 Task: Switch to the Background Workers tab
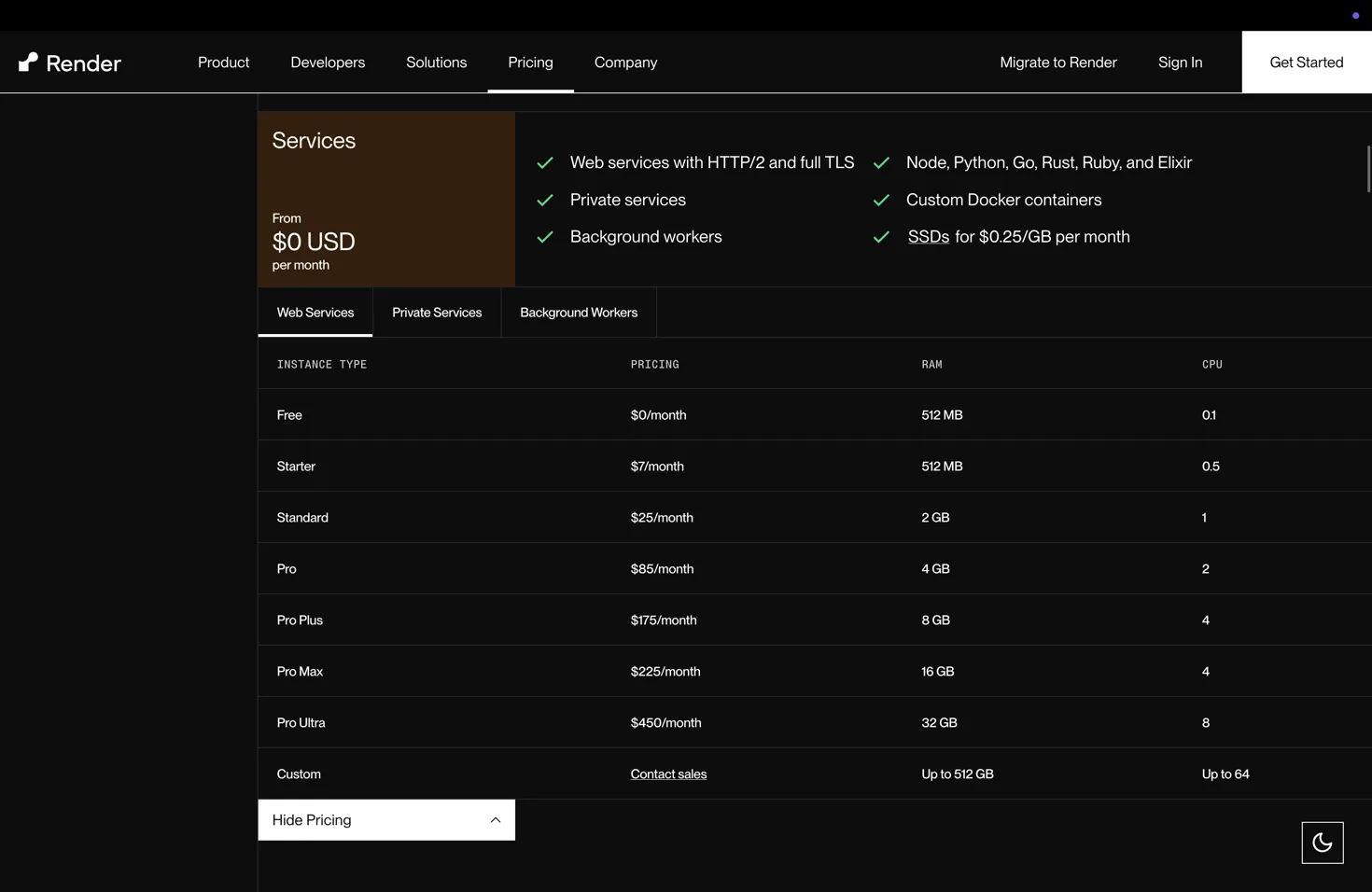tap(579, 313)
